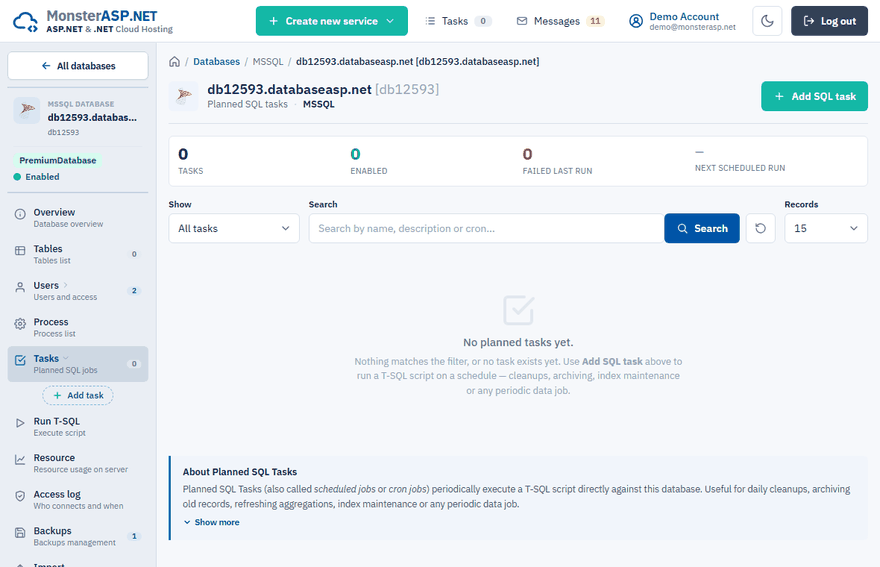Click the MonsterASP.NET cloud logo
880x567 pixels.
[x=25, y=22]
